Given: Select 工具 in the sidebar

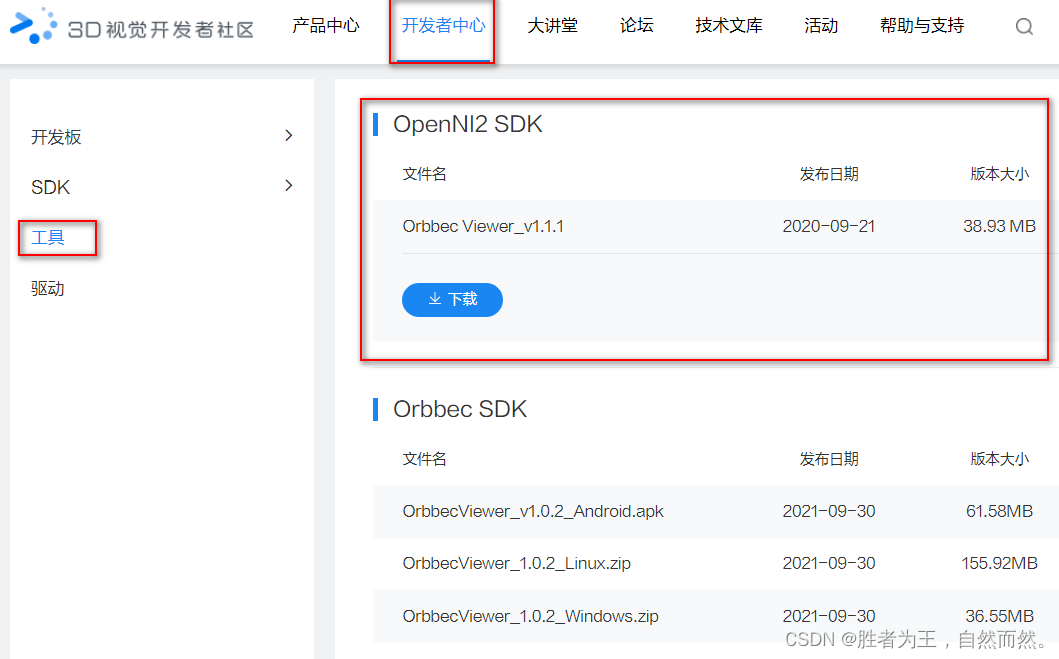Looking at the screenshot, I should point(48,238).
